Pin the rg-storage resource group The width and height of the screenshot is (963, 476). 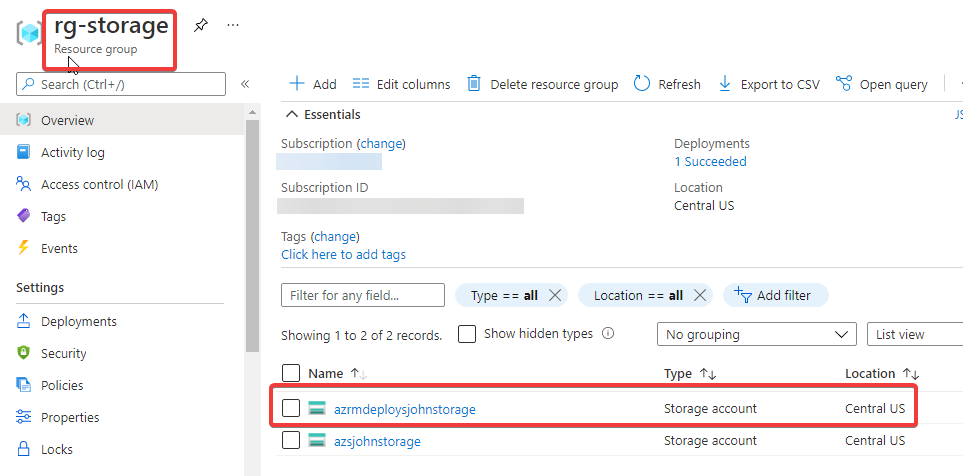[200, 25]
